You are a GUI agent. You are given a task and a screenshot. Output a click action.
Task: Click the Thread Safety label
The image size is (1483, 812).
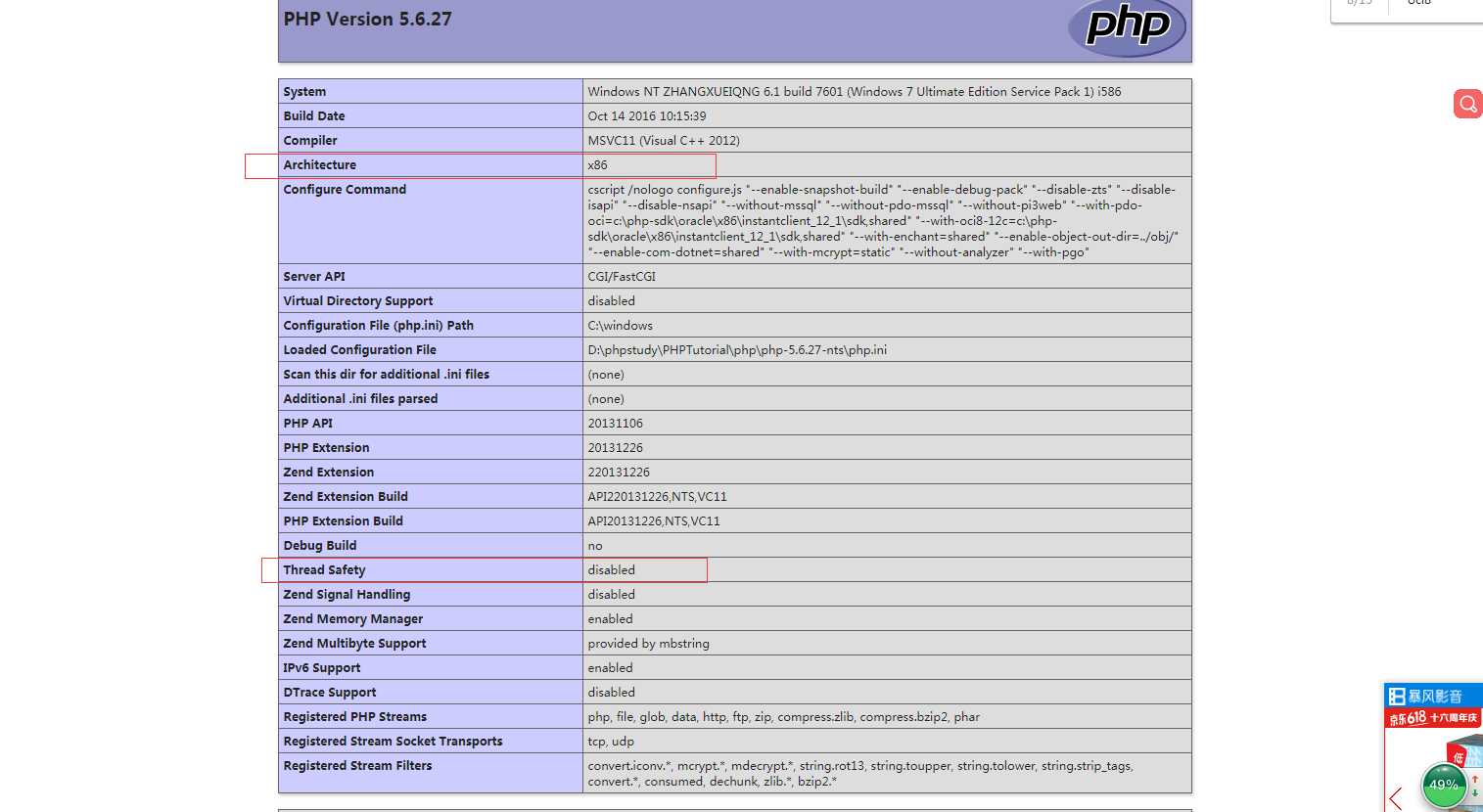(x=325, y=570)
